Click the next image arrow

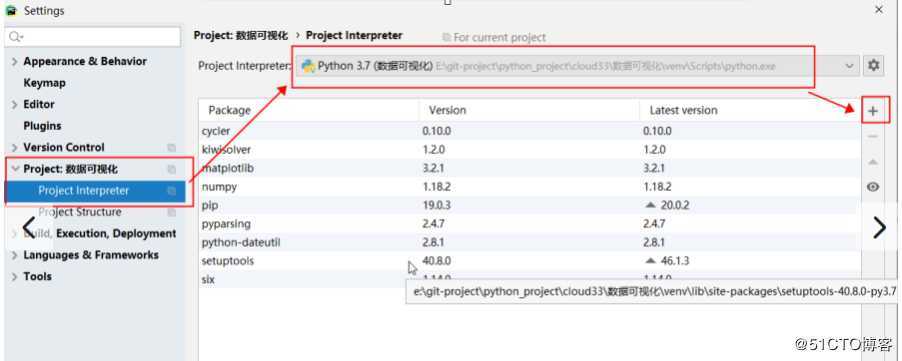pos(880,228)
